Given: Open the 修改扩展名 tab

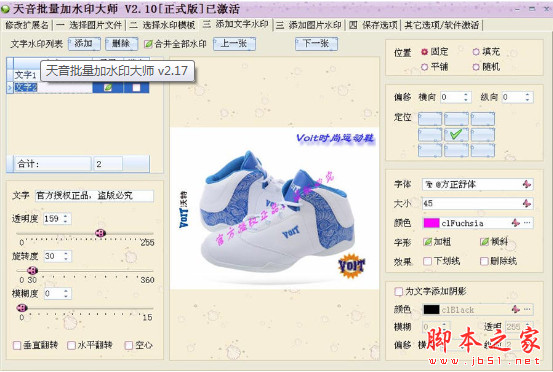Looking at the screenshot, I should click(x=27, y=25).
